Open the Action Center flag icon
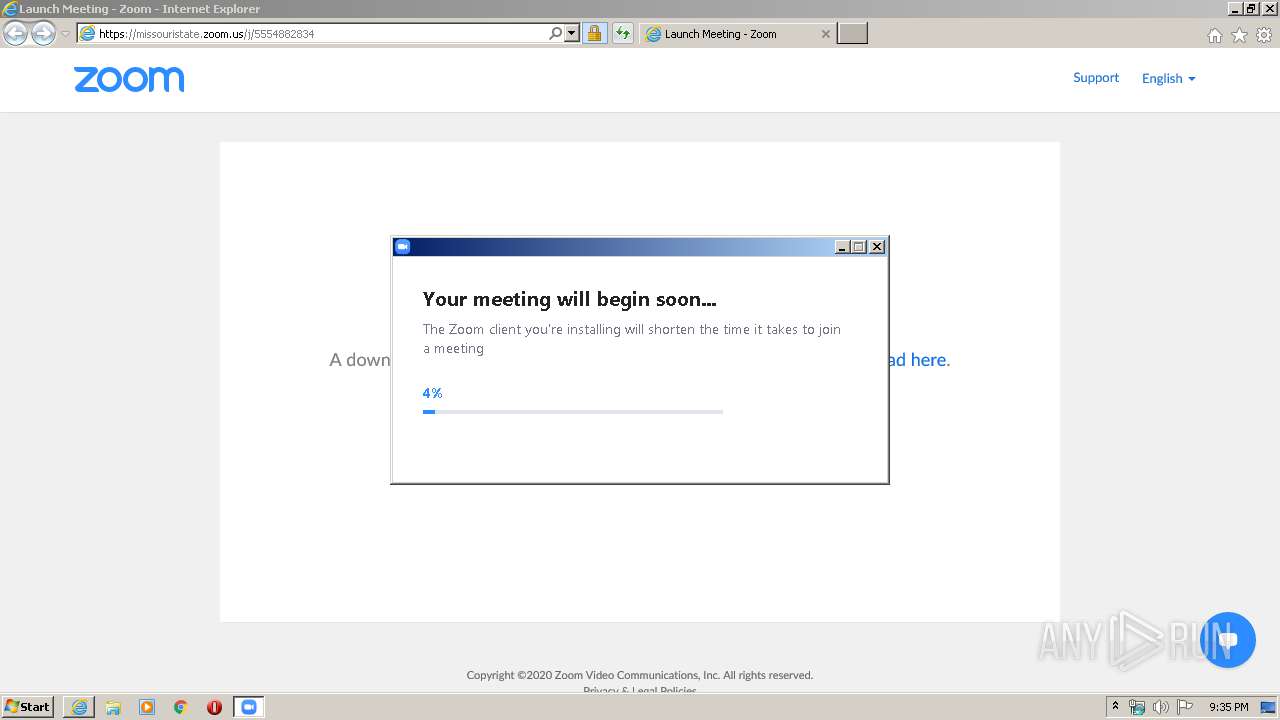This screenshot has width=1280, height=720. point(1185,707)
